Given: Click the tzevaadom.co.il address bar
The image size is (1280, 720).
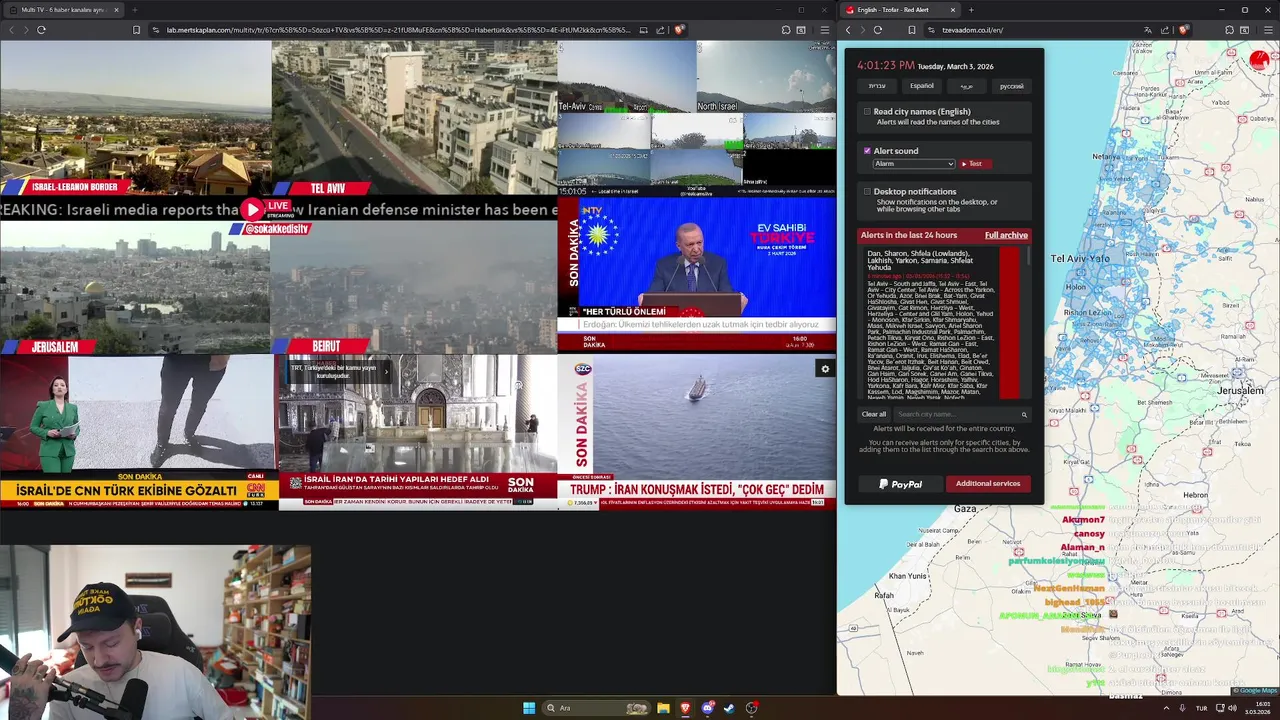Looking at the screenshot, I should pyautogui.click(x=972, y=30).
